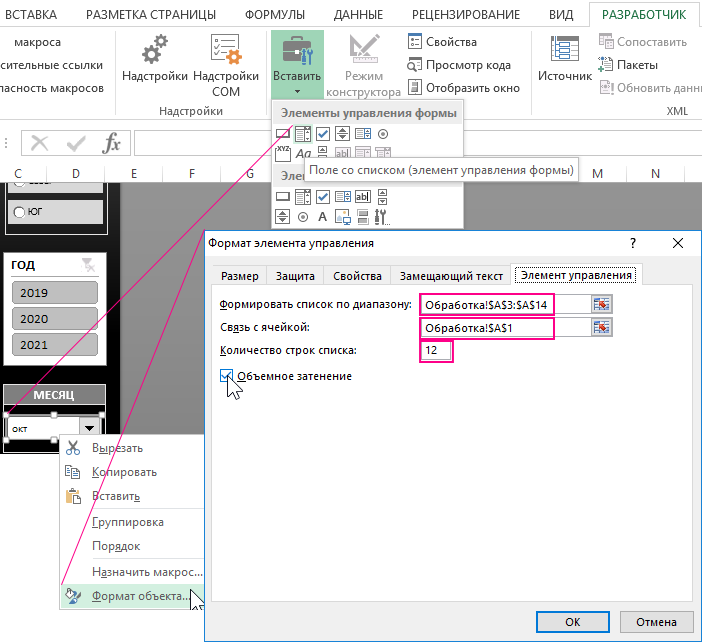Expand the Группировка submenu in context menu
702x642 pixels.
point(127,521)
